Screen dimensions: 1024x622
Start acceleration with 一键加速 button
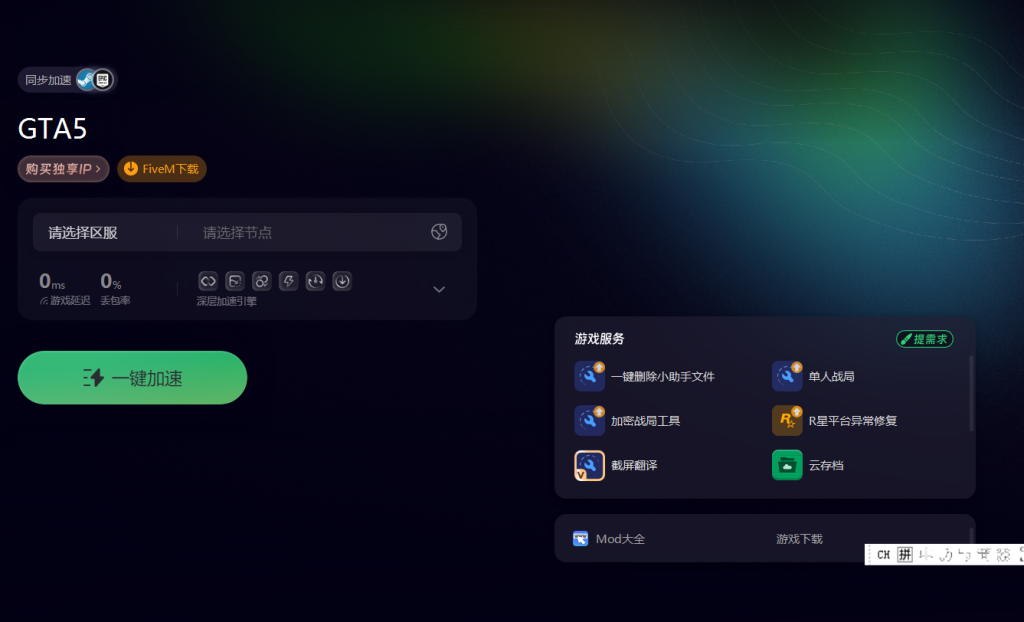133,378
